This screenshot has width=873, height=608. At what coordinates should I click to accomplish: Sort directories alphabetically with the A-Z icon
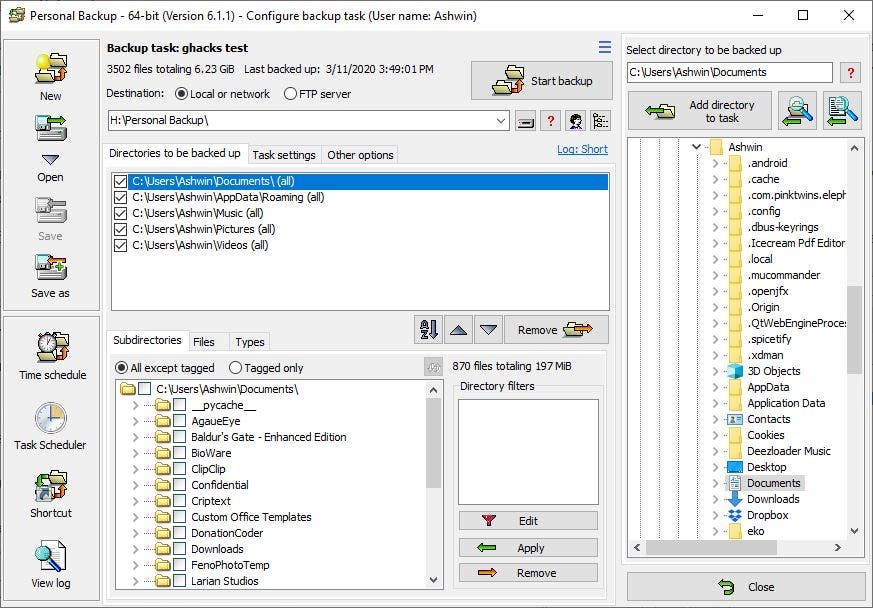pos(428,330)
